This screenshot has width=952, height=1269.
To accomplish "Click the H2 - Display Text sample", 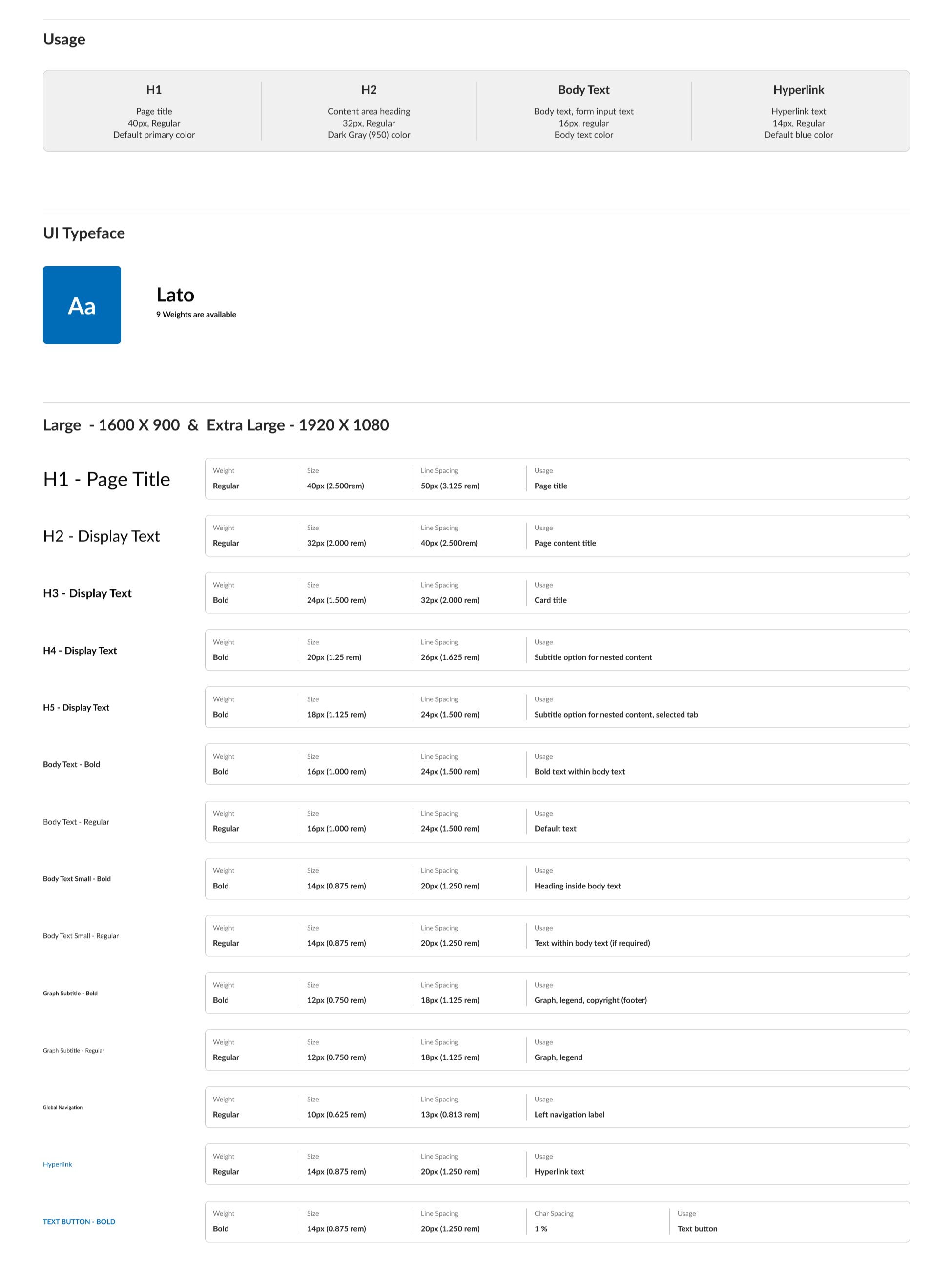I will coord(101,536).
